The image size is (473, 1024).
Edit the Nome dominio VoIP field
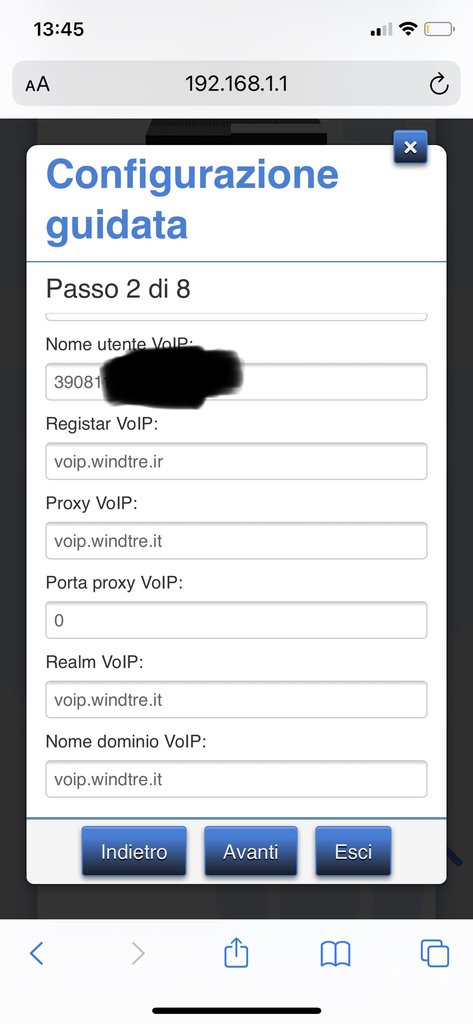pos(236,779)
